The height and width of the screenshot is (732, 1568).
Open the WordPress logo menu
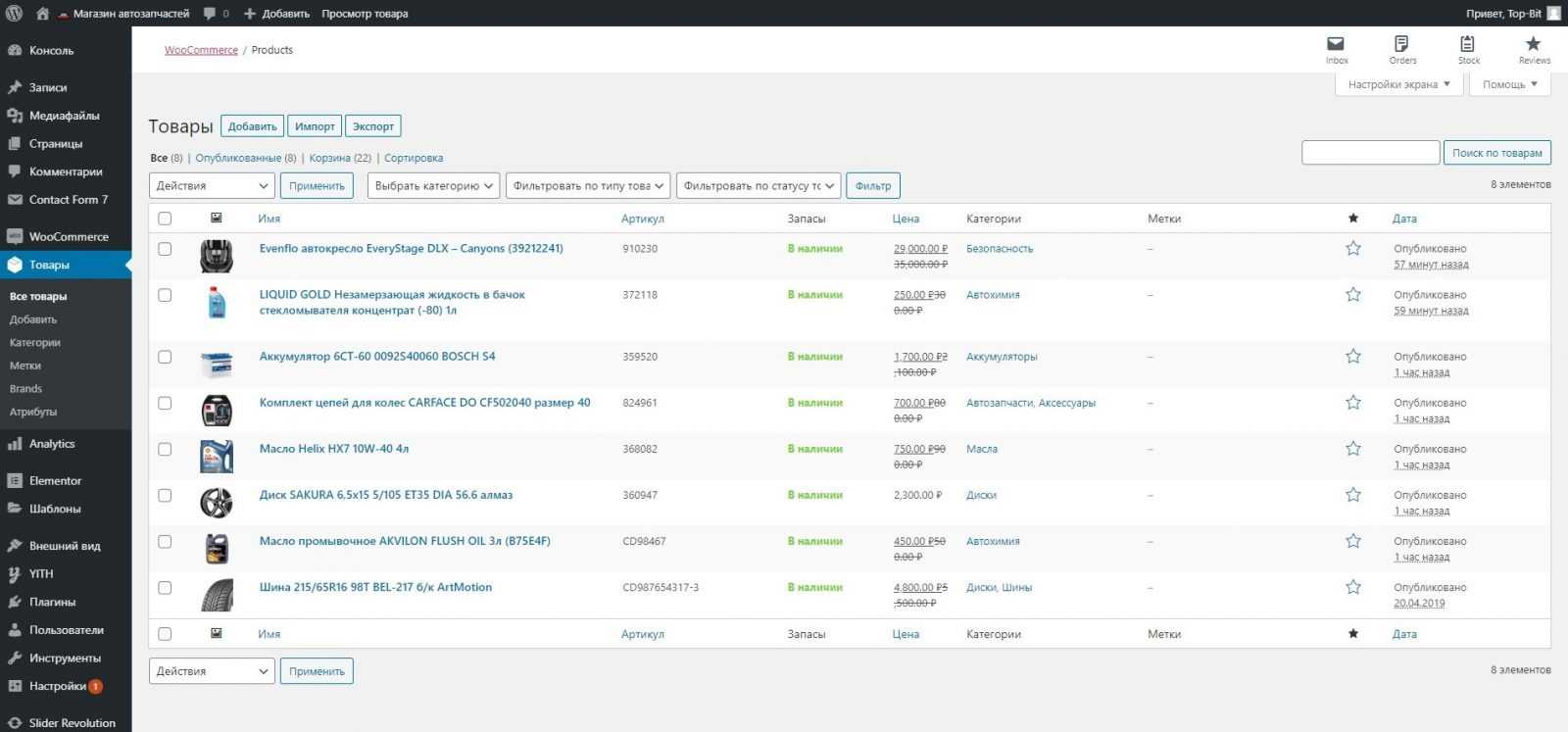pyautogui.click(x=14, y=14)
